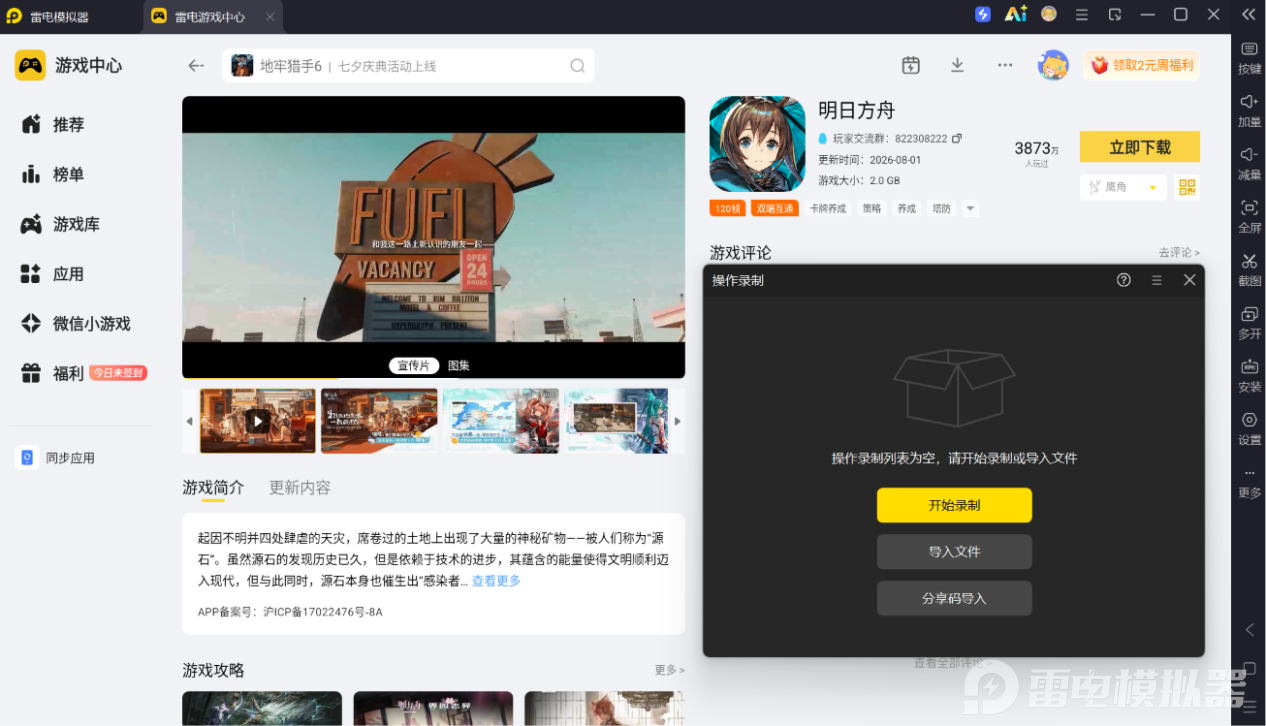Go back with the left arrow button

tap(196, 66)
